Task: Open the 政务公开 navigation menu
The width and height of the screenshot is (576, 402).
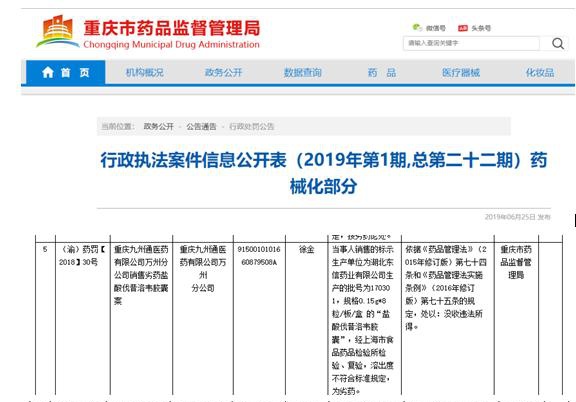Action: pos(223,72)
